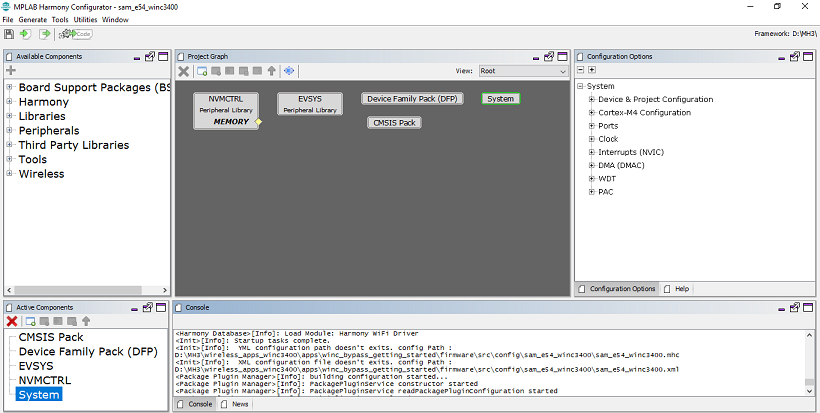The width and height of the screenshot is (820, 413).
Task: Select EVSYS in Active Components list
Action: 36,366
